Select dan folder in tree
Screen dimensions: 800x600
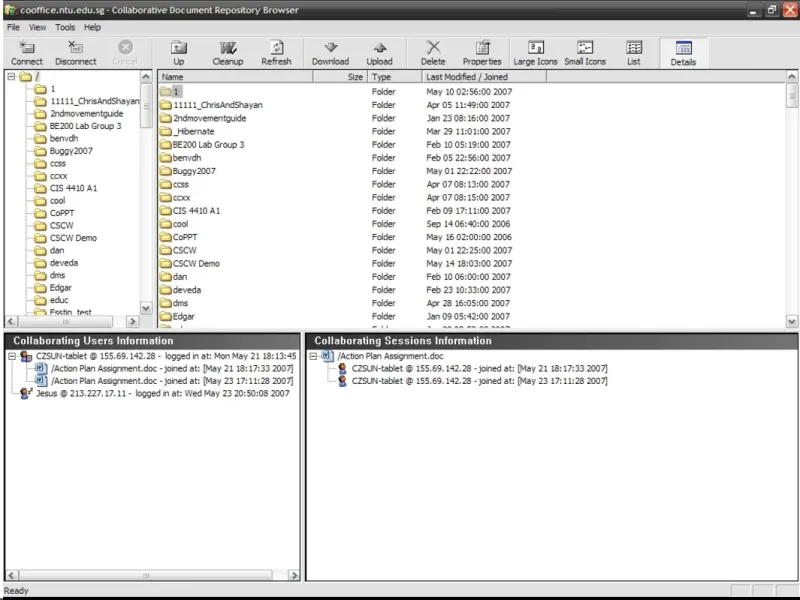click(57, 251)
